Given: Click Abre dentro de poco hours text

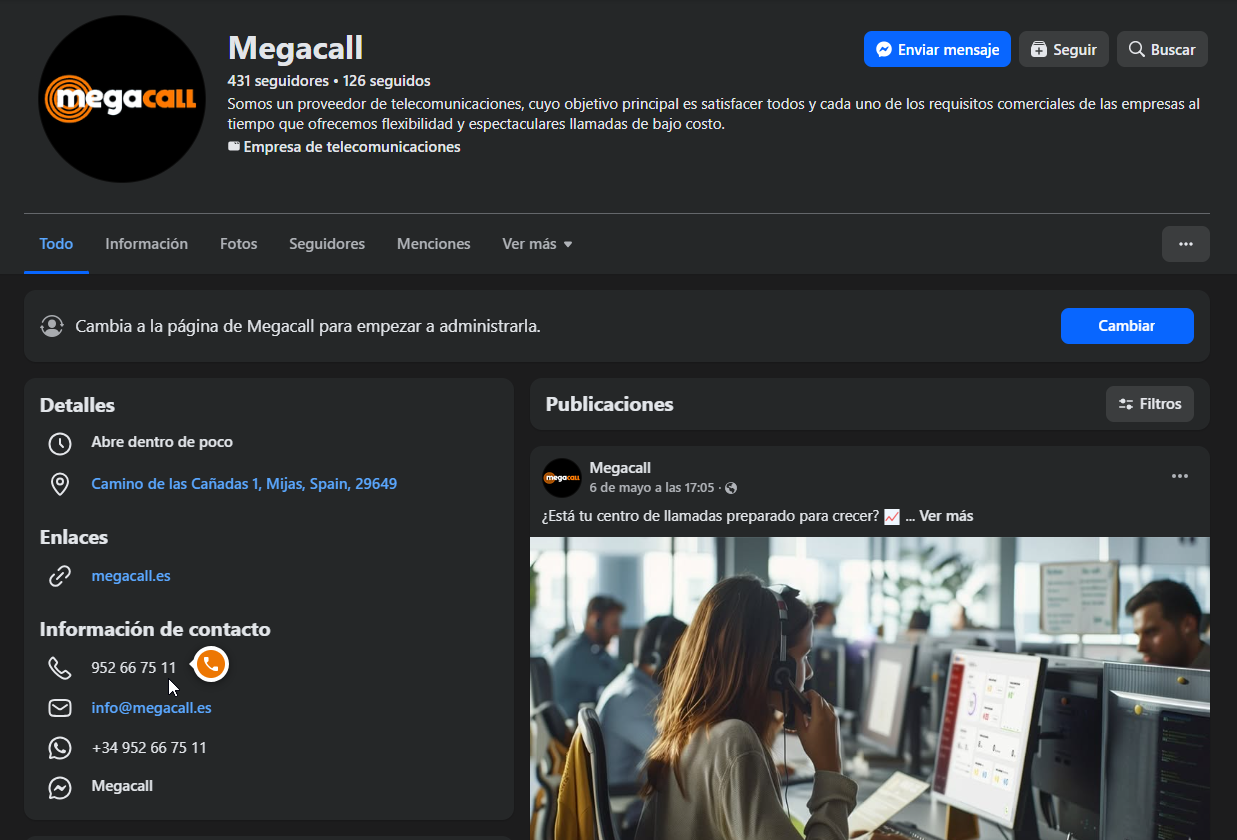Looking at the screenshot, I should pyautogui.click(x=162, y=442).
